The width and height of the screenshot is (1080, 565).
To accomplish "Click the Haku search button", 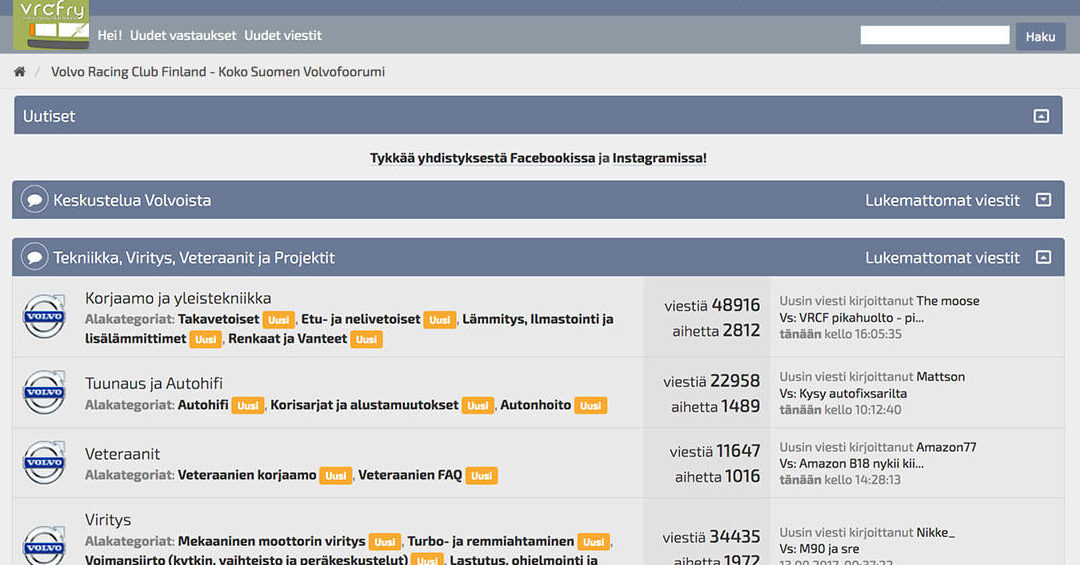I will click(x=1040, y=37).
